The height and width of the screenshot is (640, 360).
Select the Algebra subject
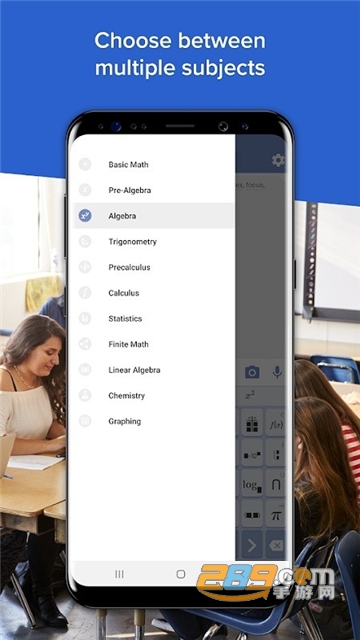click(x=153, y=216)
